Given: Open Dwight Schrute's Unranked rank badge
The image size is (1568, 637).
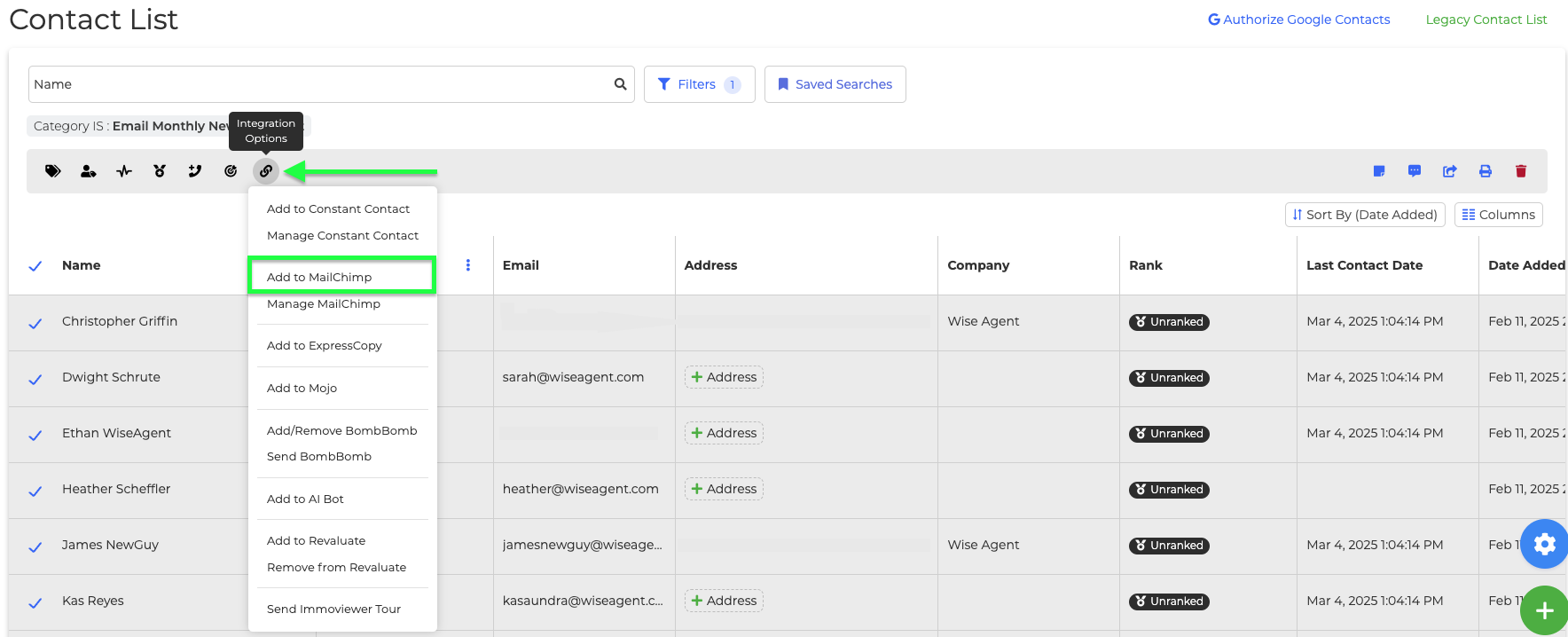Looking at the screenshot, I should [x=1169, y=378].
